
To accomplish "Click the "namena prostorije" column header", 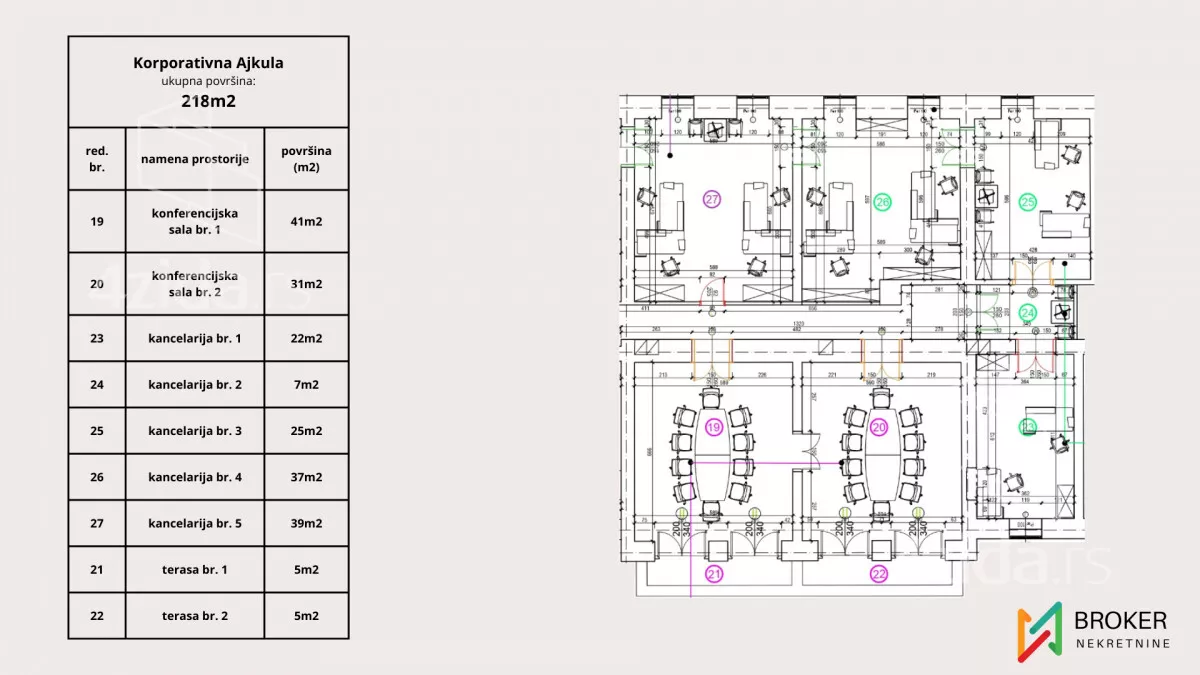I will tap(195, 159).
